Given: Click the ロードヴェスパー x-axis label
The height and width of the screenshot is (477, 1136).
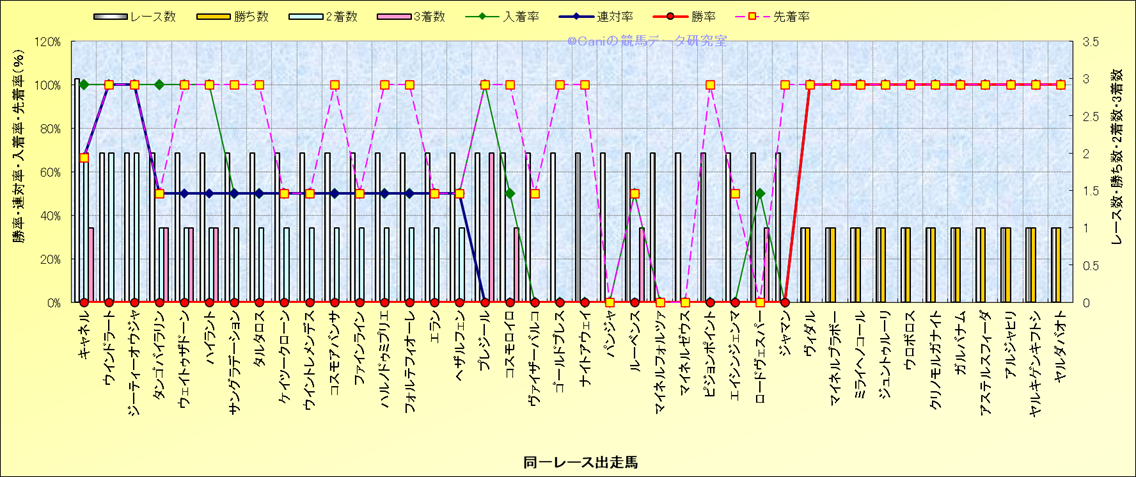Looking at the screenshot, I should [x=760, y=350].
